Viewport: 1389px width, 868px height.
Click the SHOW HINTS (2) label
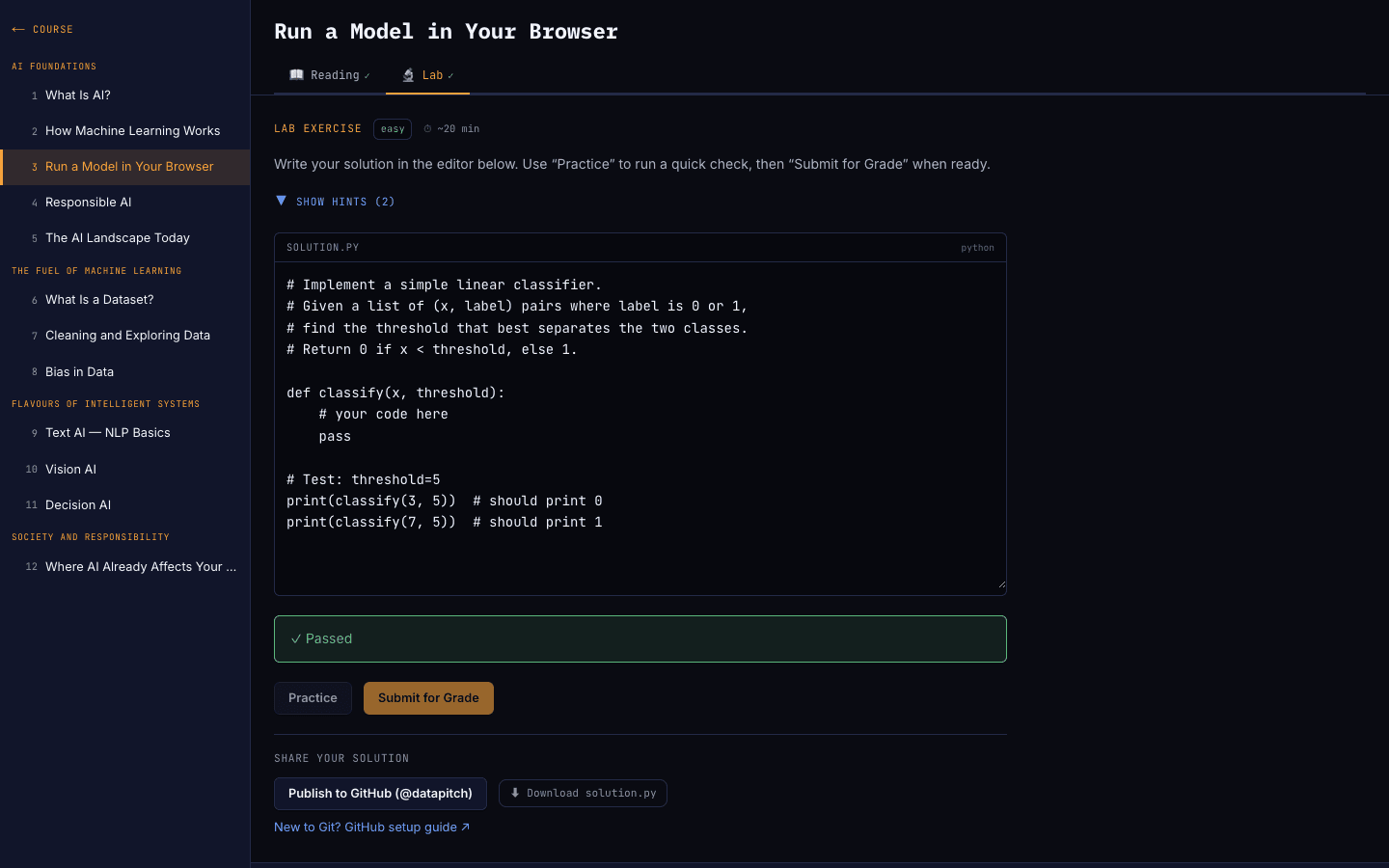coord(345,202)
